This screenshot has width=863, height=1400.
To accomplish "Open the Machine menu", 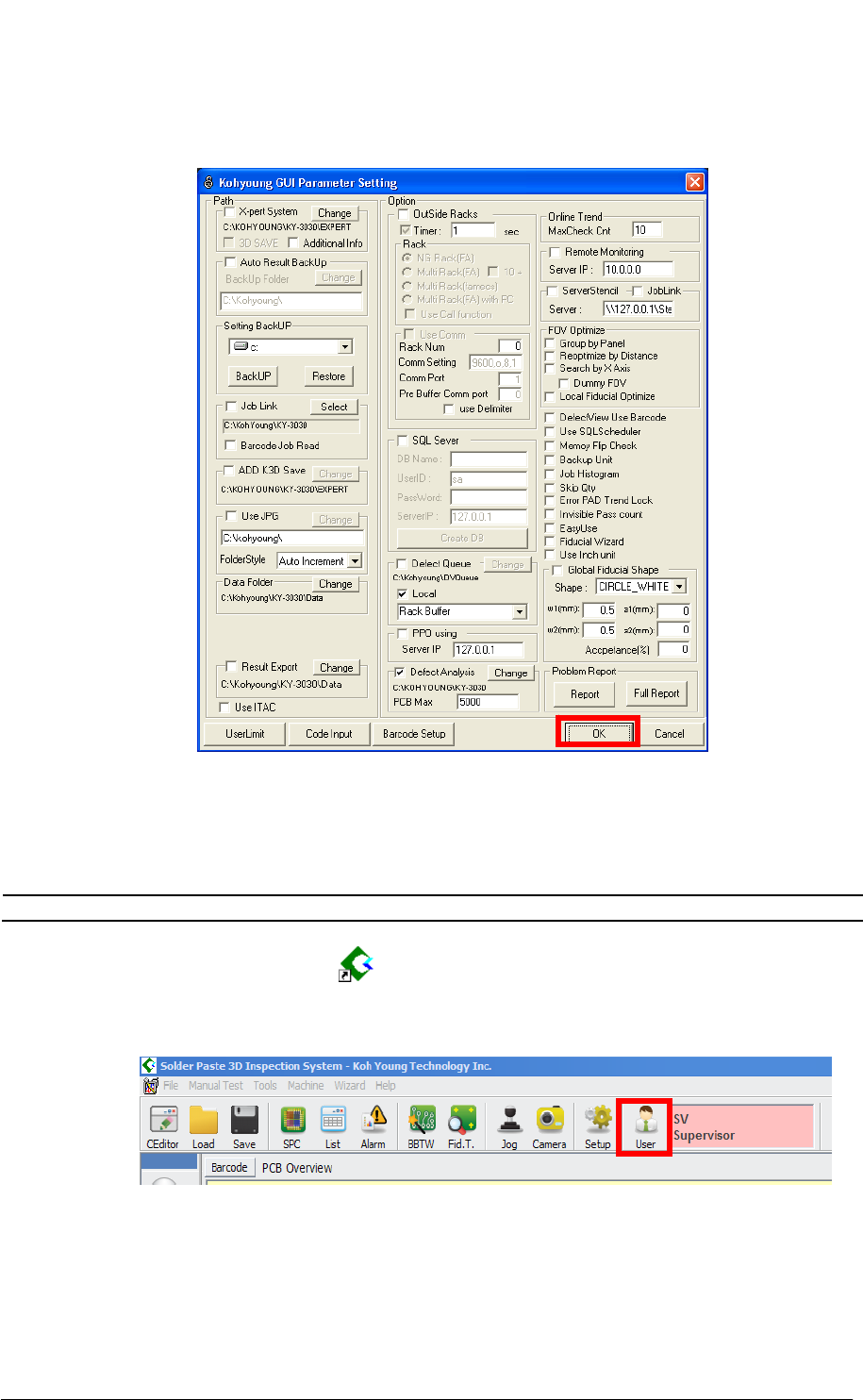I will [x=306, y=1086].
